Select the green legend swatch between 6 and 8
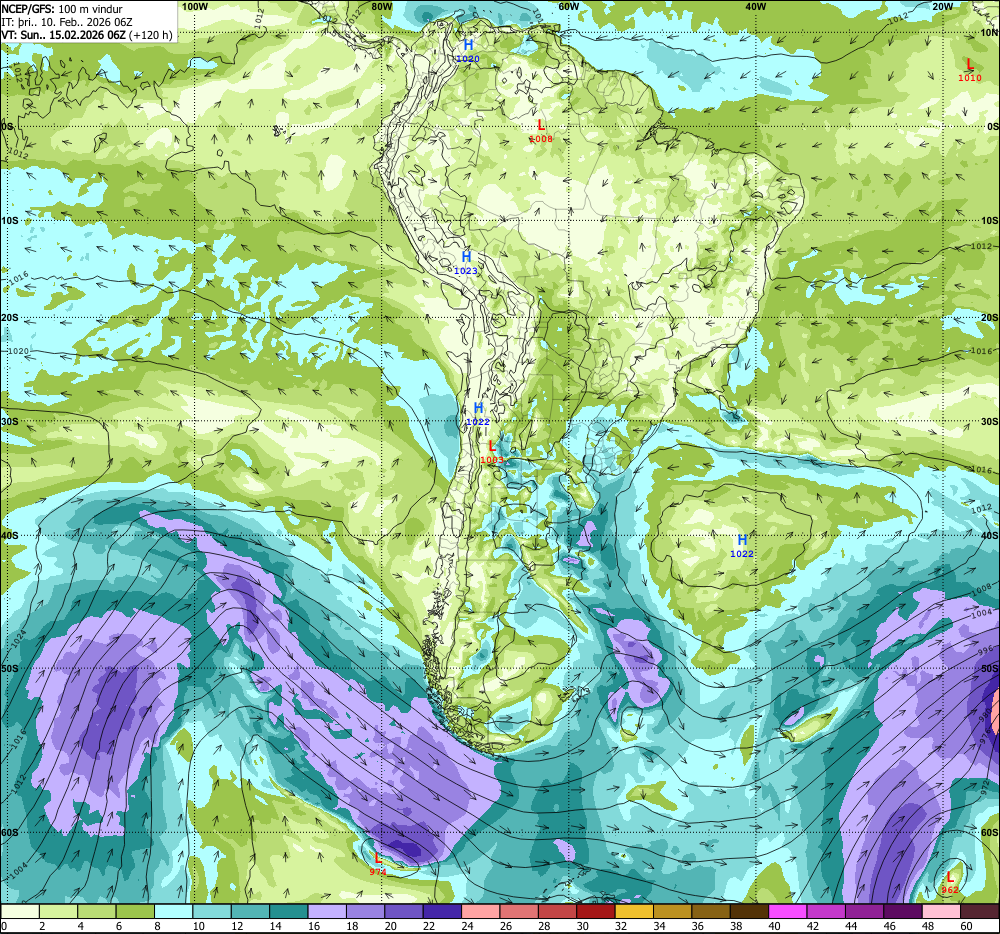The width and height of the screenshot is (1000, 934). (135, 911)
